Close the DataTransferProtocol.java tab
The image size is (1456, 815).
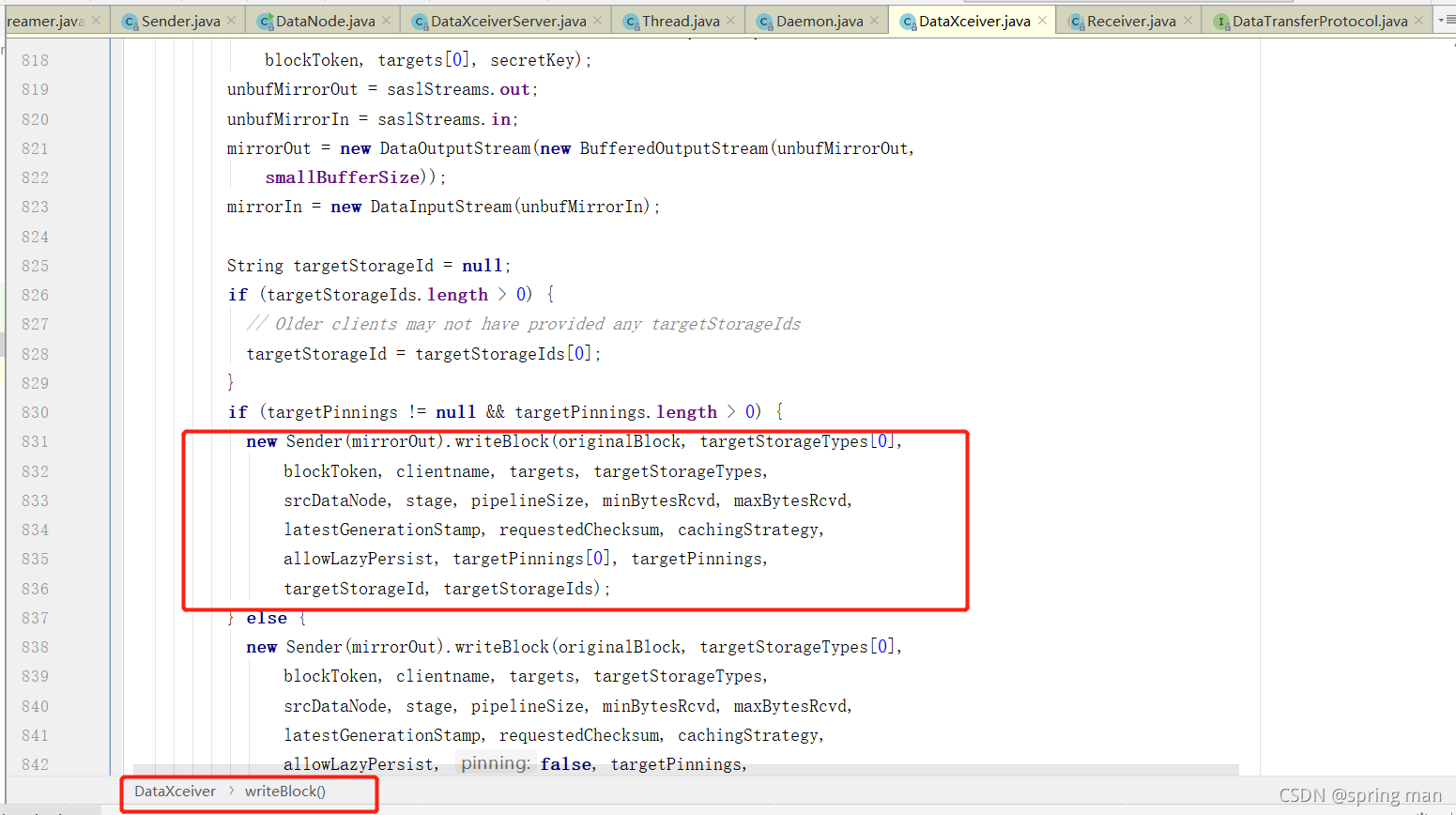coord(1419,21)
